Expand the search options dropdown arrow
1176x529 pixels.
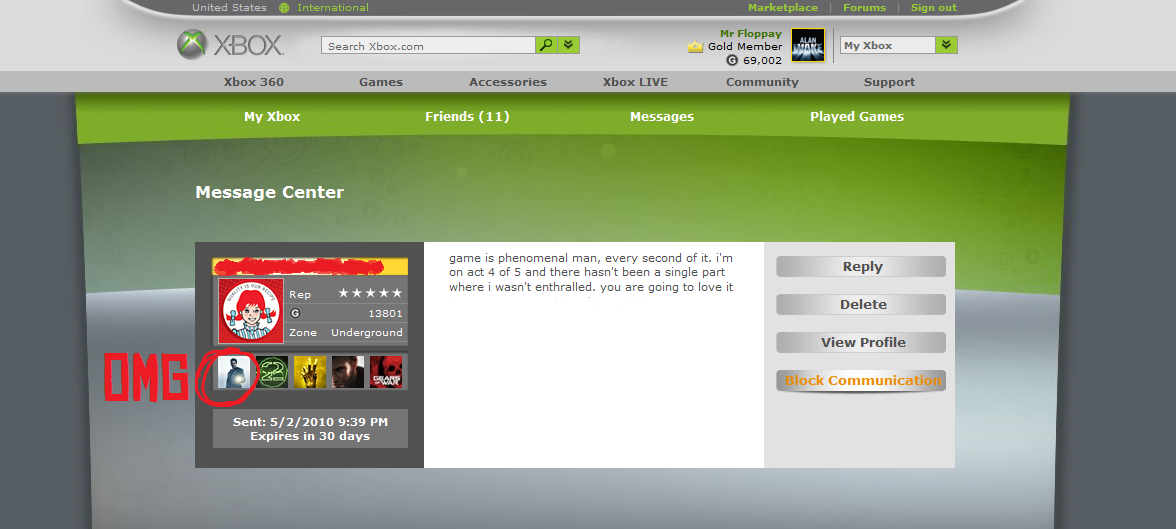tap(568, 45)
